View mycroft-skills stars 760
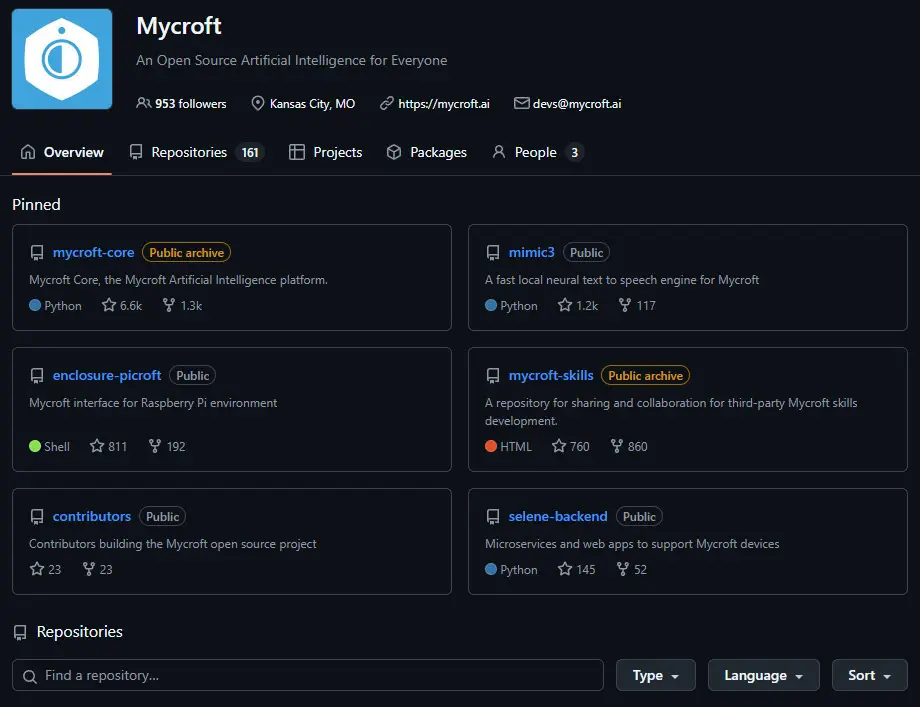The width and height of the screenshot is (920, 707). click(570, 446)
